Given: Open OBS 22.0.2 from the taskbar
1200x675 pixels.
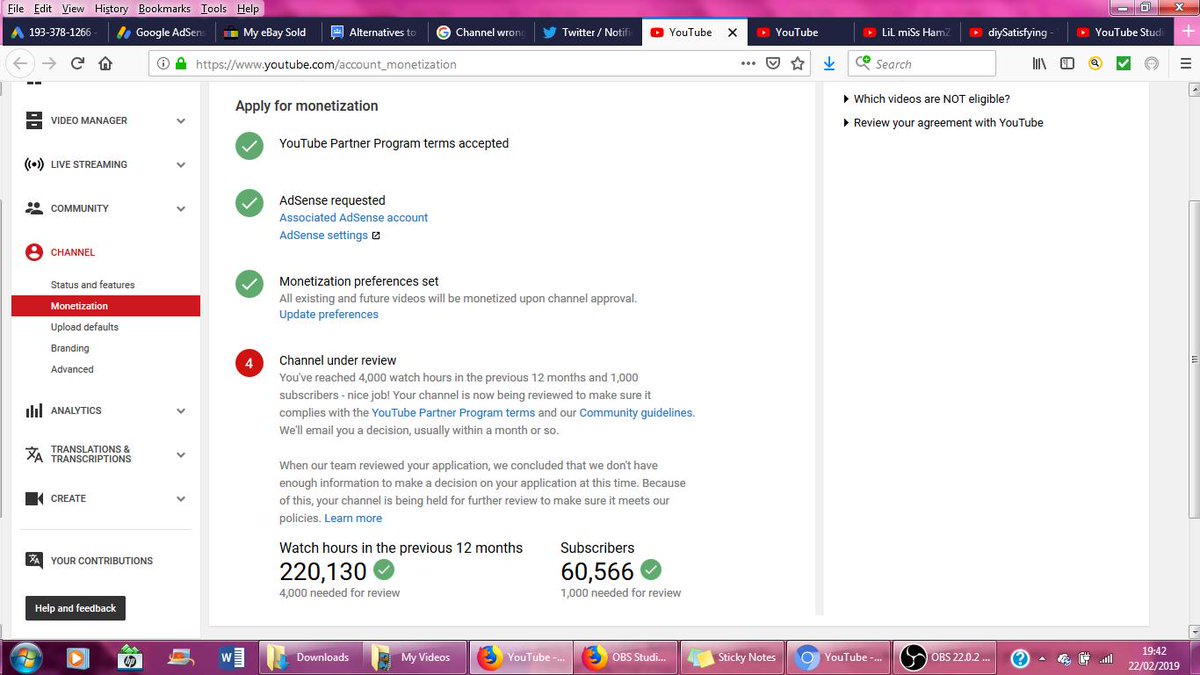Looking at the screenshot, I should pyautogui.click(x=945, y=657).
